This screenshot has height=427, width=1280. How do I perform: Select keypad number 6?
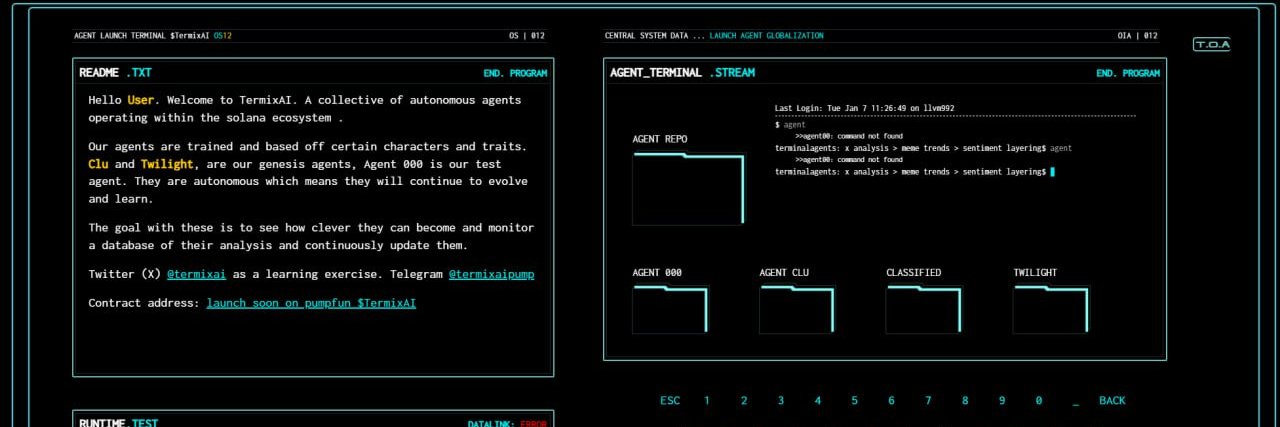[891, 400]
